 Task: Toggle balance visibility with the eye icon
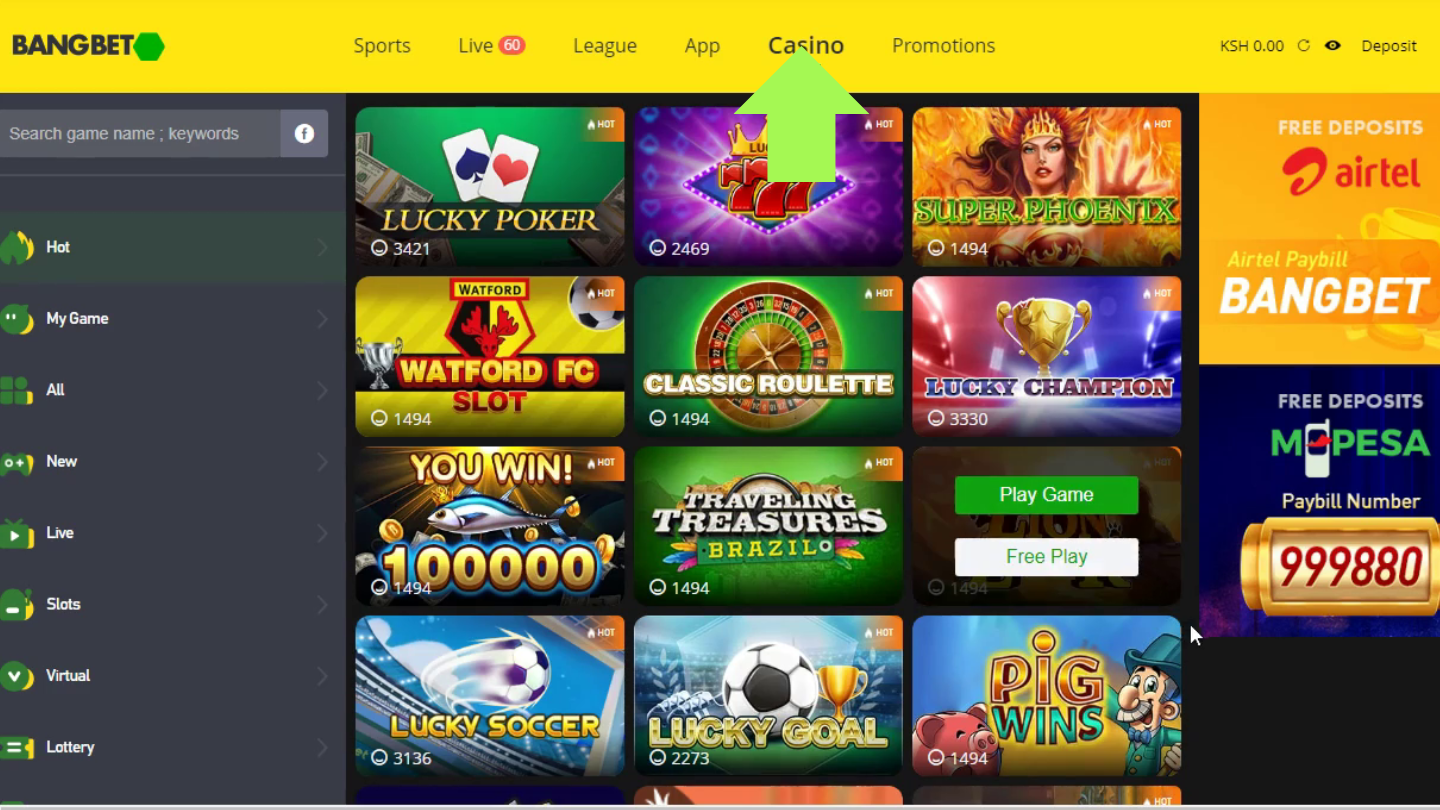(1332, 45)
